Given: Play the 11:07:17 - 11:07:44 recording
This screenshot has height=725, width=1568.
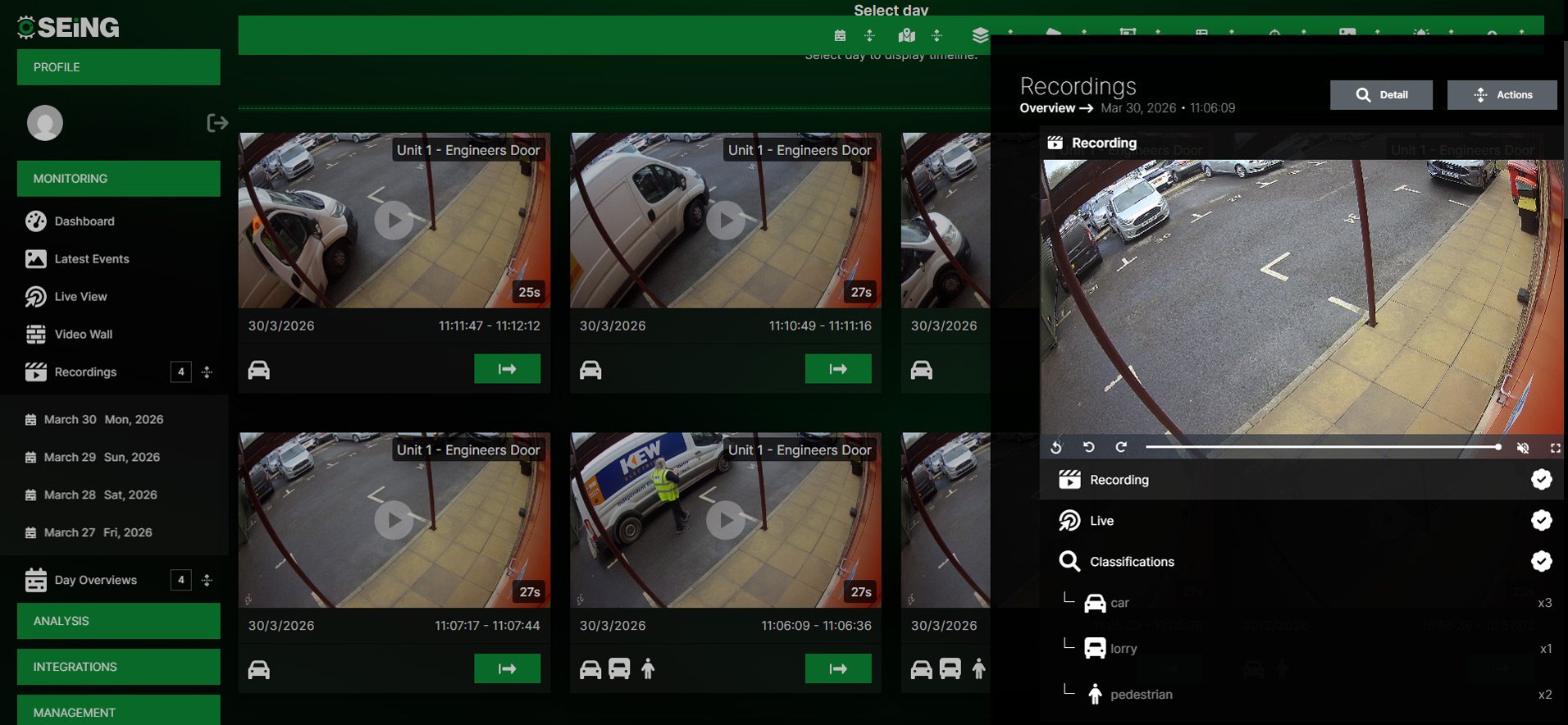Looking at the screenshot, I should pos(394,520).
